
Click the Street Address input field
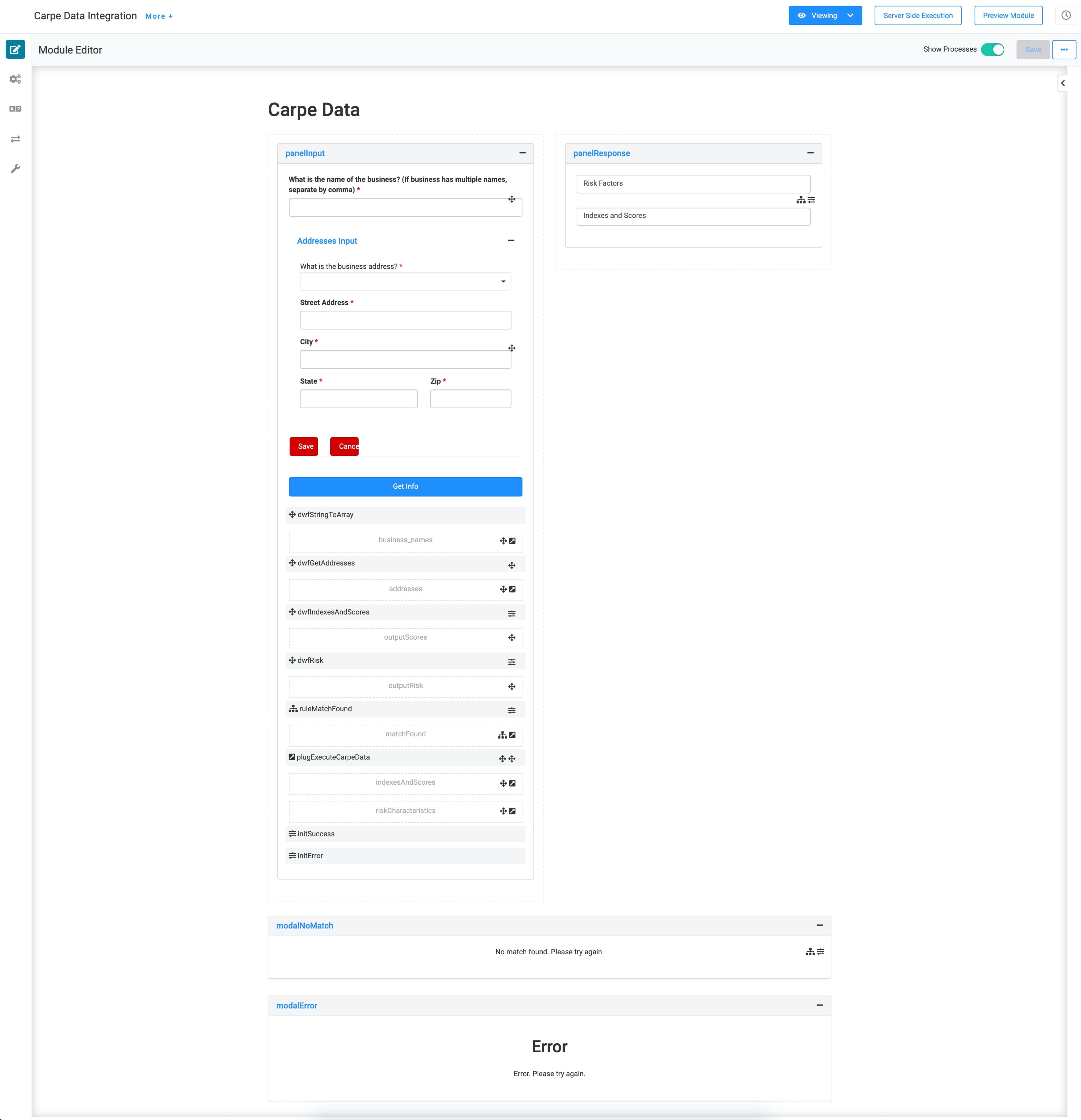tap(405, 320)
